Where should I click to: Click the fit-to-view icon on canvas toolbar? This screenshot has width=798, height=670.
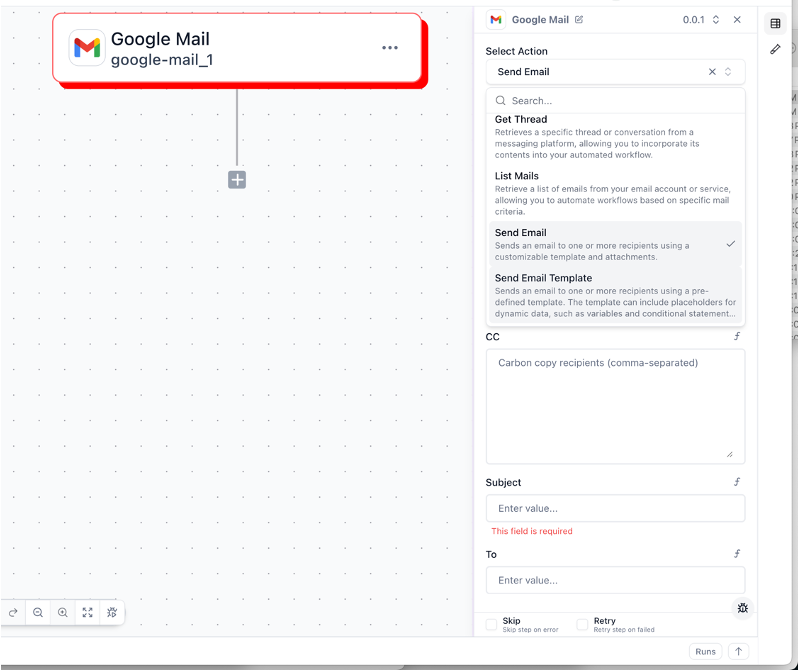tap(88, 612)
